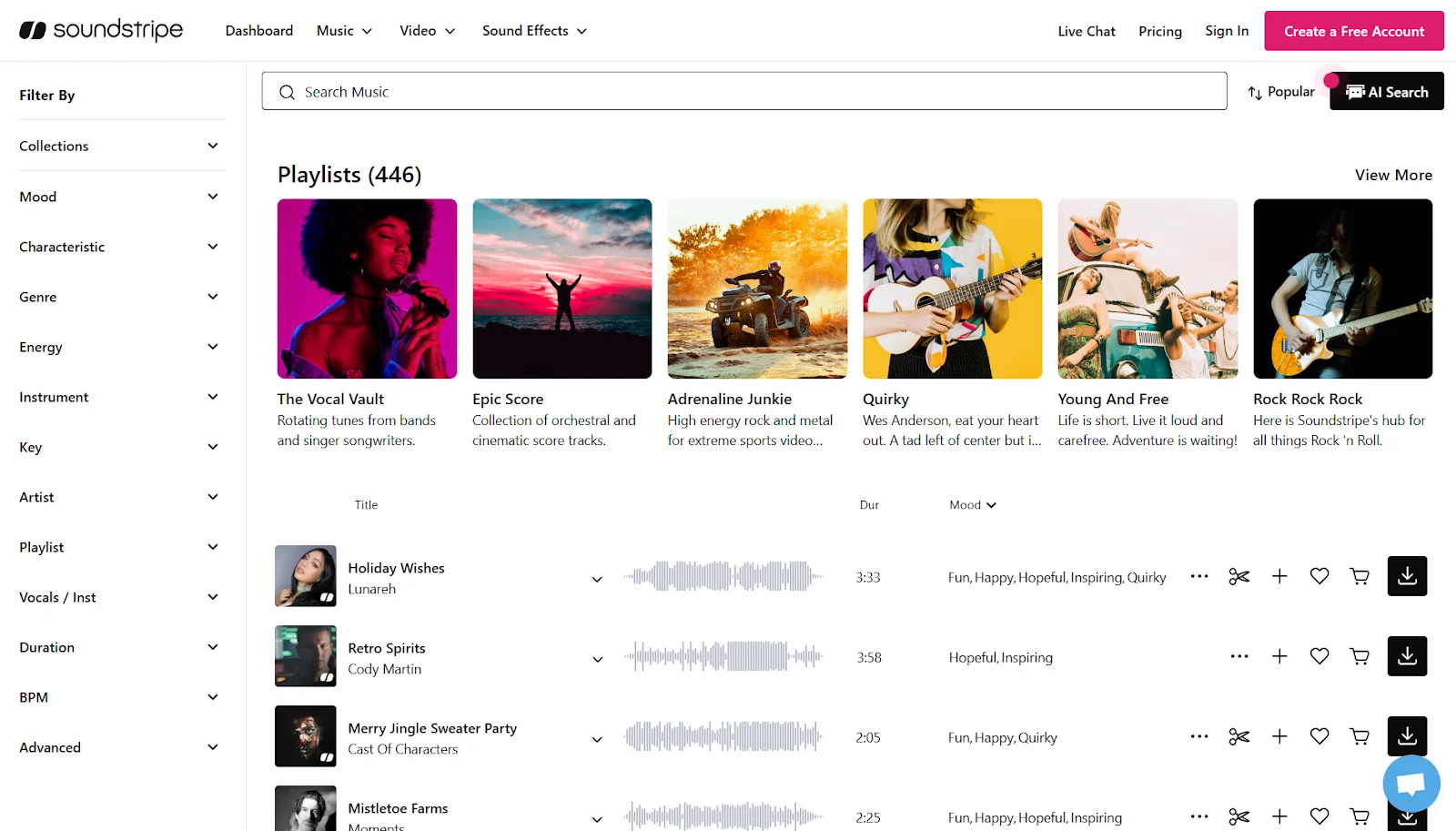Open the Sound Effects menu
Image resolution: width=1456 pixels, height=831 pixels.
pos(534,30)
